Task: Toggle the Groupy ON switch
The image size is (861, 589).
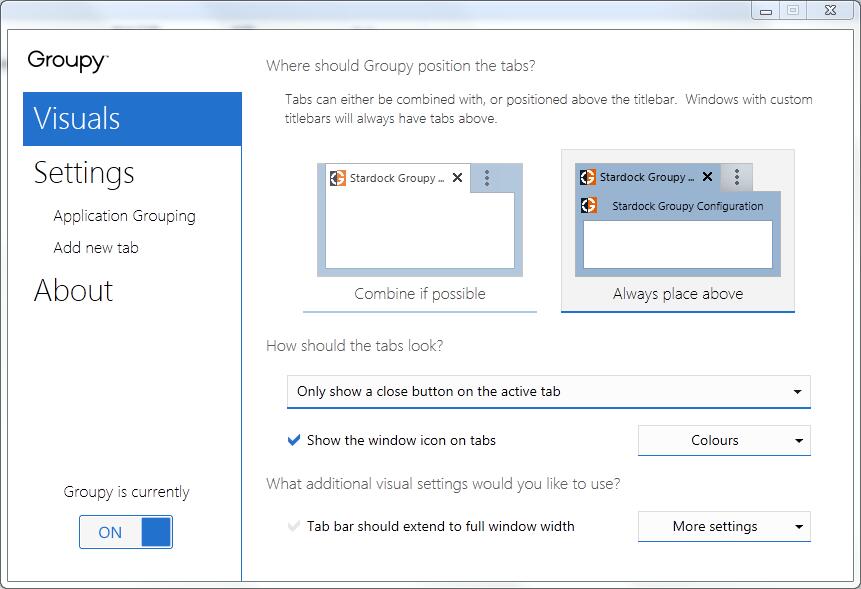Action: (126, 532)
